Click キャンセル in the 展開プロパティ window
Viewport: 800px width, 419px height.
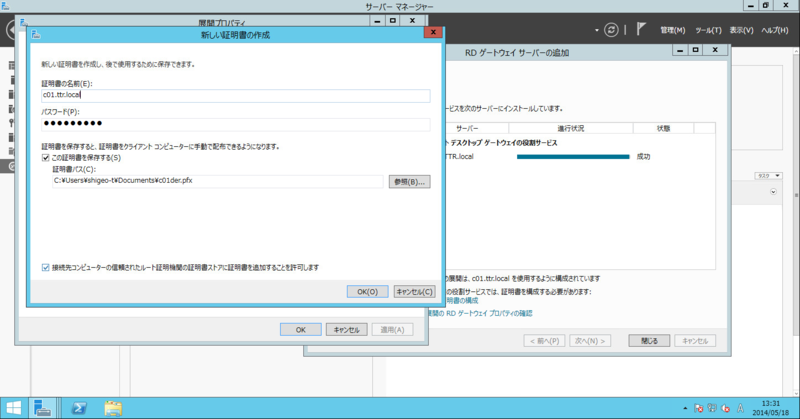(x=346, y=330)
